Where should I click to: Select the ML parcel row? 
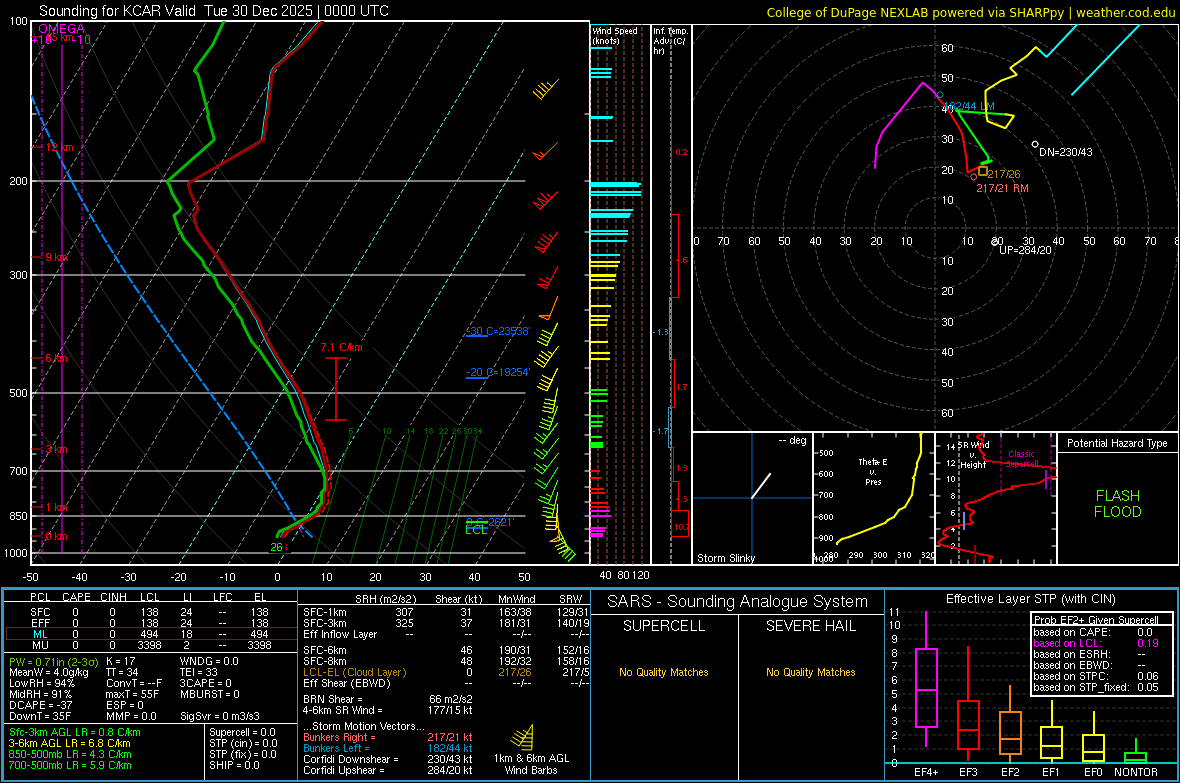click(150, 634)
